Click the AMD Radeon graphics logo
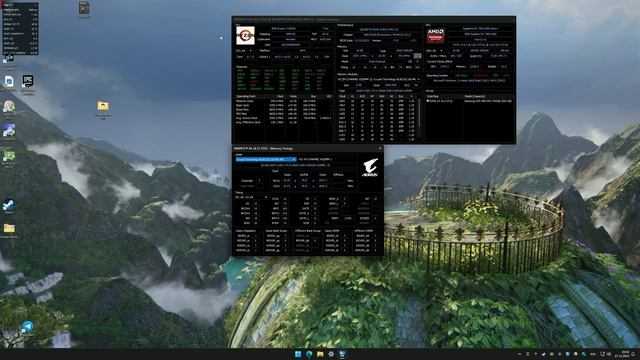Screen dimensions: 640x360 436,36
